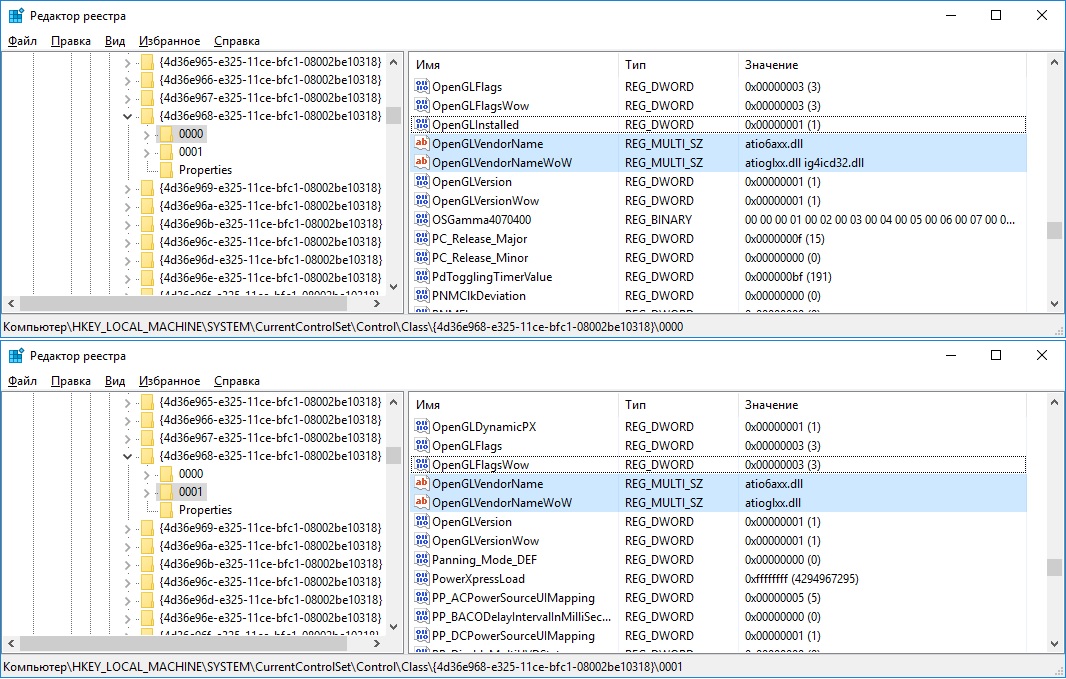Open the Файл menu in upper window
Screen dimensions: 1066x679
(22, 41)
